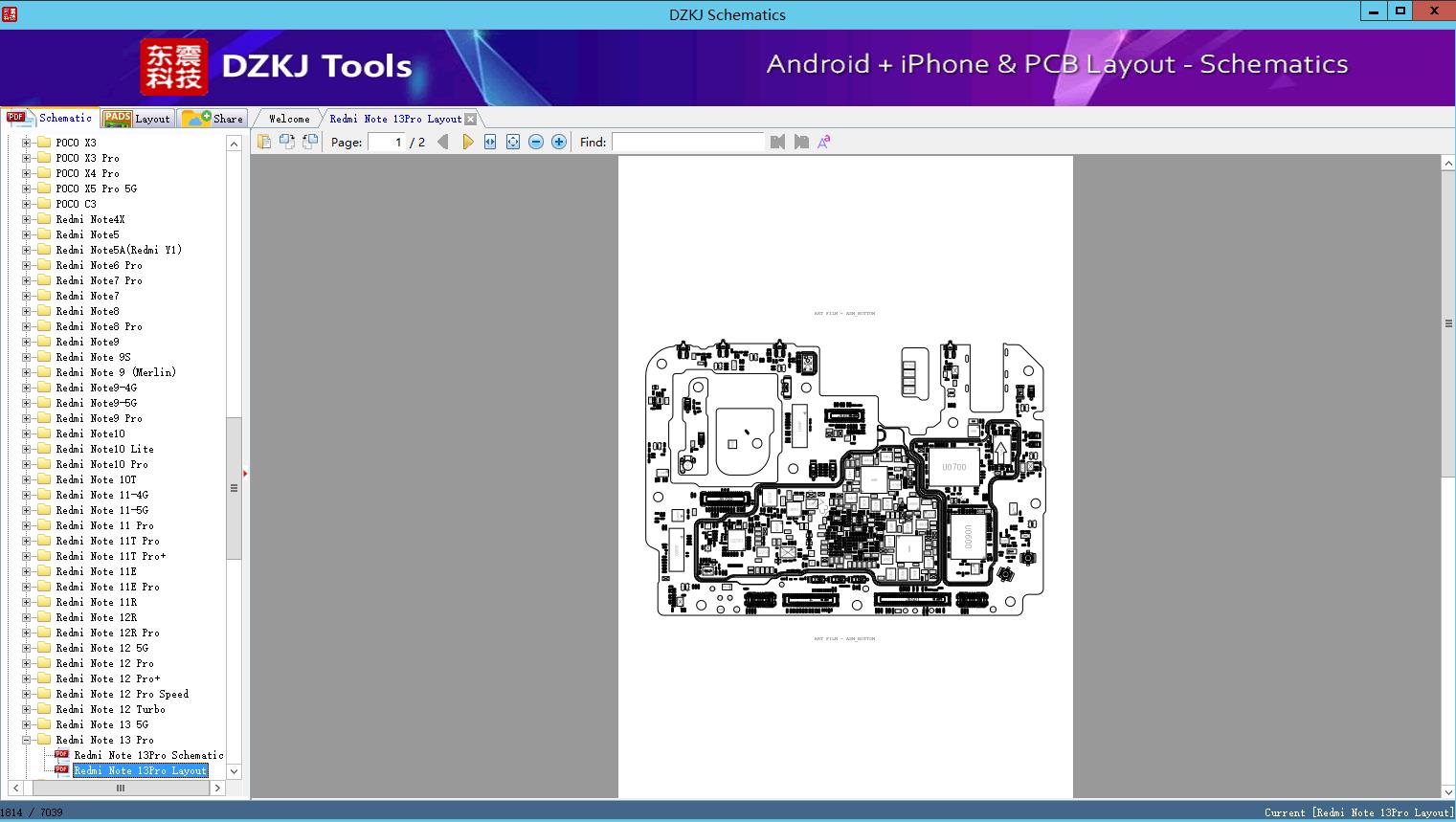Select the Redmi Note 11E Pro item
The image size is (1456, 822).
pyautogui.click(x=107, y=587)
